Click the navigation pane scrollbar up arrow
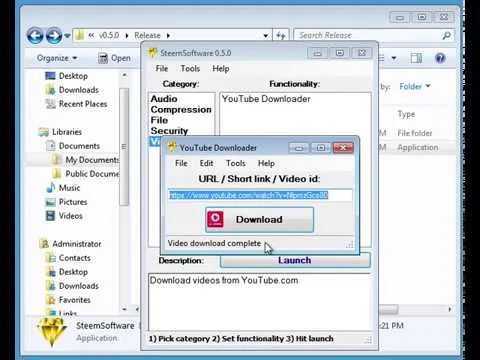The image size is (480, 360). click(124, 75)
